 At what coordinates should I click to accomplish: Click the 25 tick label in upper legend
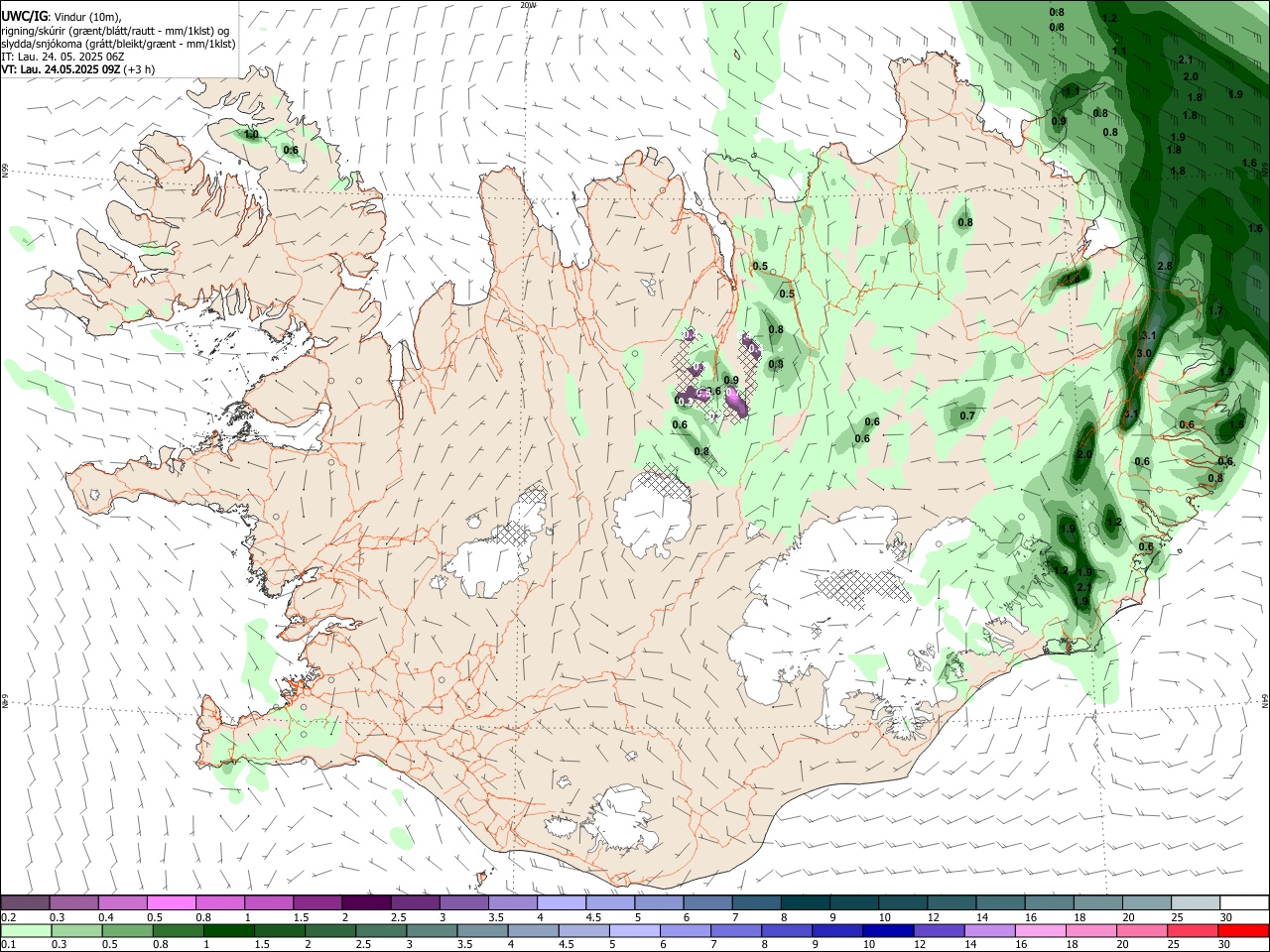coord(1178,917)
